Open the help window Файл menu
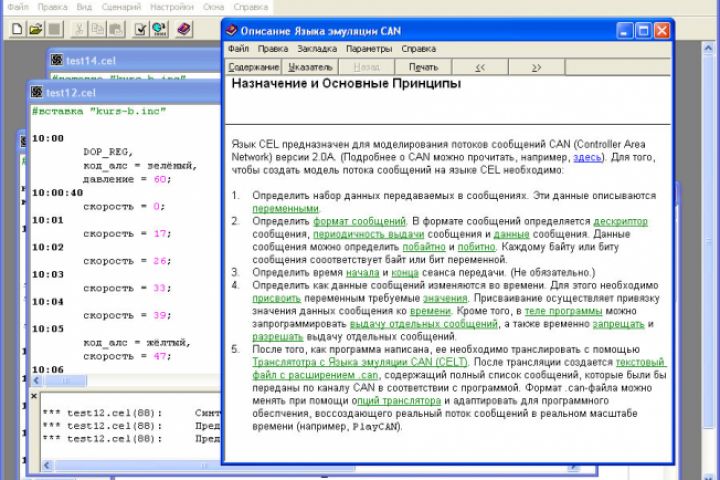 point(238,49)
